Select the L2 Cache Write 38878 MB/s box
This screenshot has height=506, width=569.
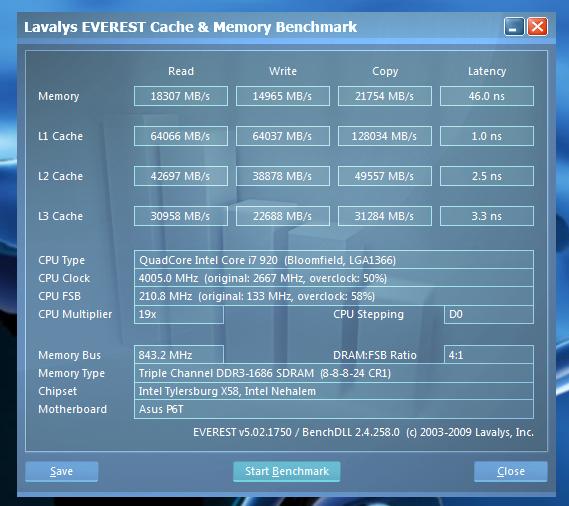click(x=283, y=176)
